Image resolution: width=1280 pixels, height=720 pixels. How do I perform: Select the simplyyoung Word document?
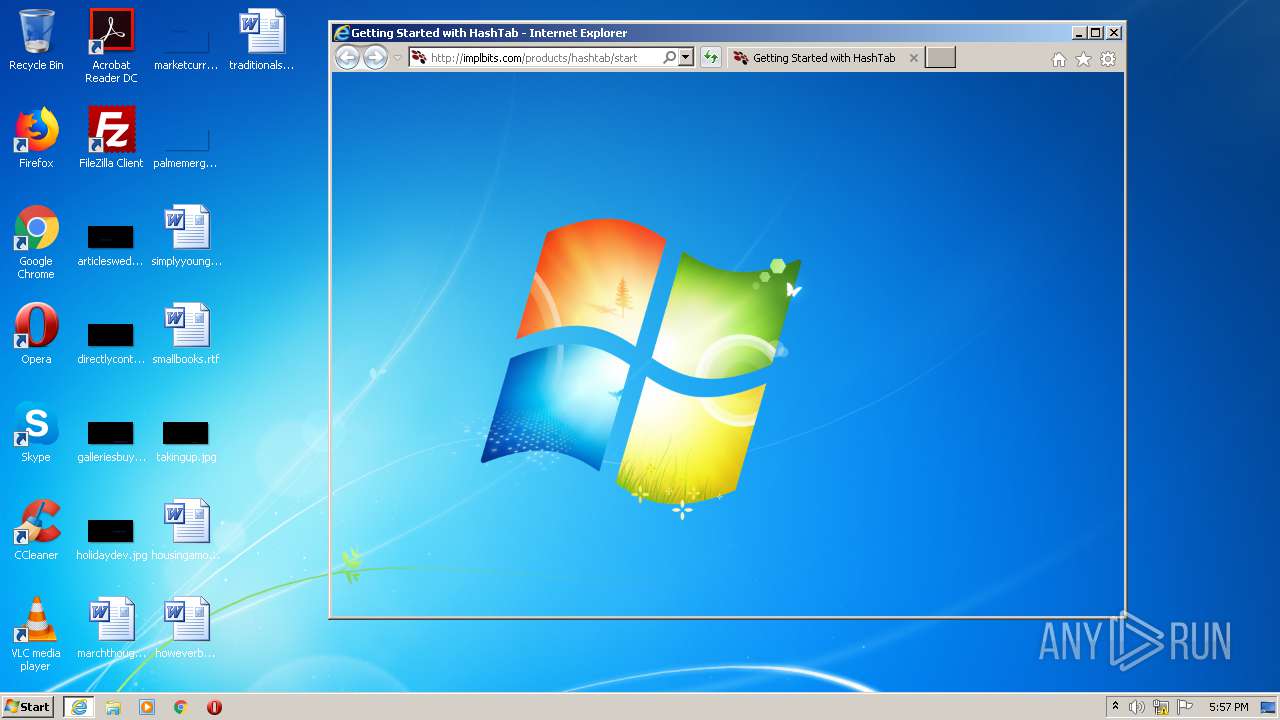coord(186,236)
